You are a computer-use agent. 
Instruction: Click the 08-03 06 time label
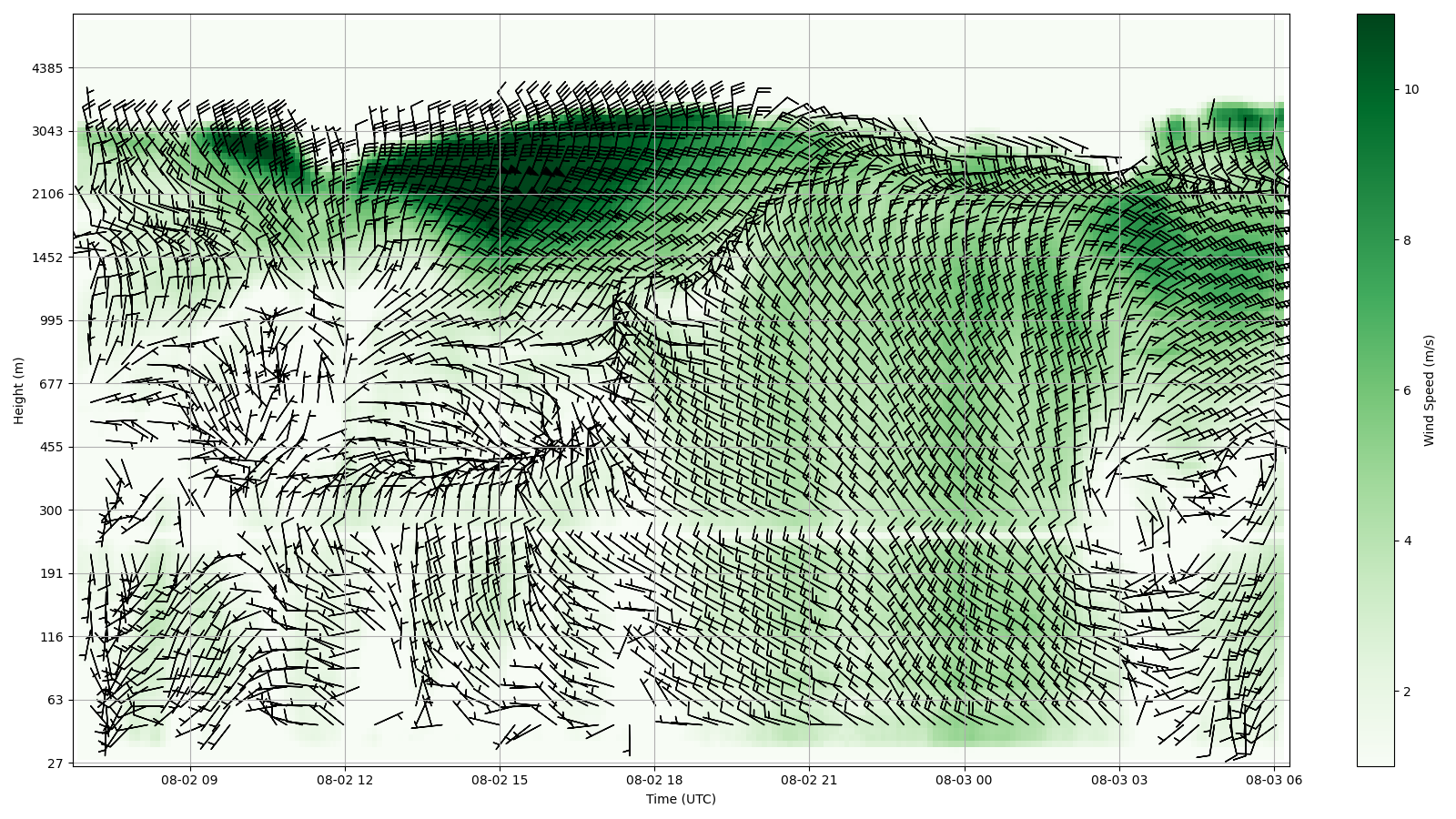[1274, 780]
